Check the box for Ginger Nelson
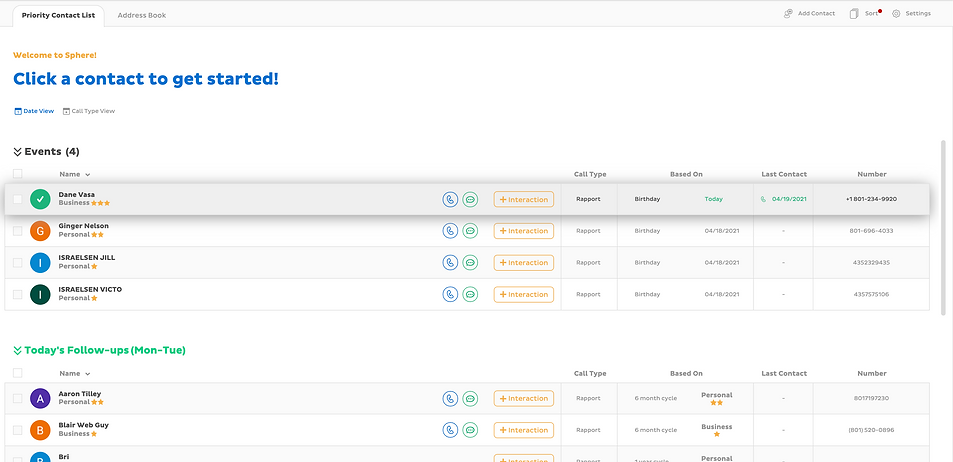The image size is (953, 462). 18,231
